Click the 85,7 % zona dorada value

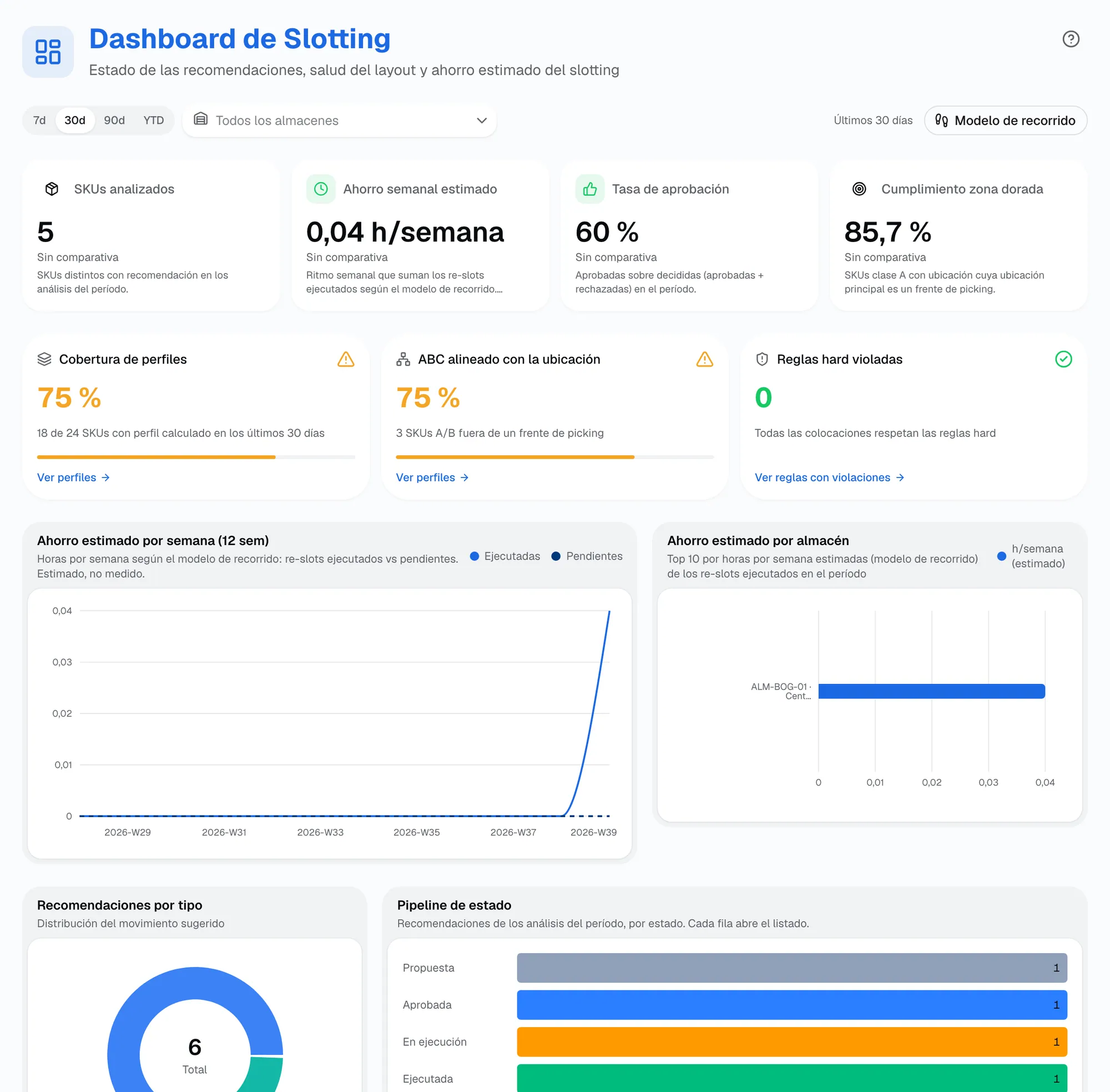tap(887, 232)
